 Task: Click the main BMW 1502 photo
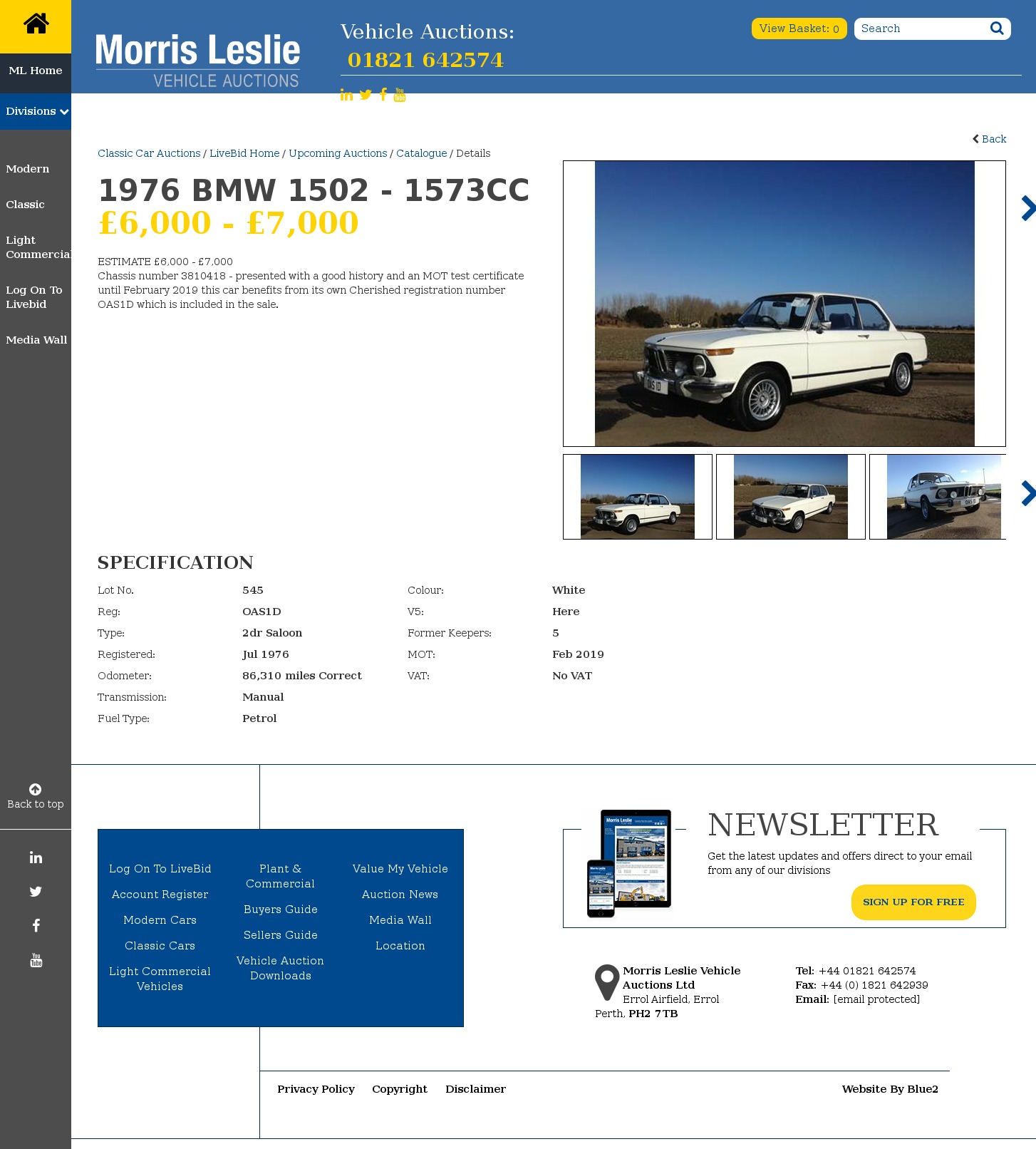[784, 304]
